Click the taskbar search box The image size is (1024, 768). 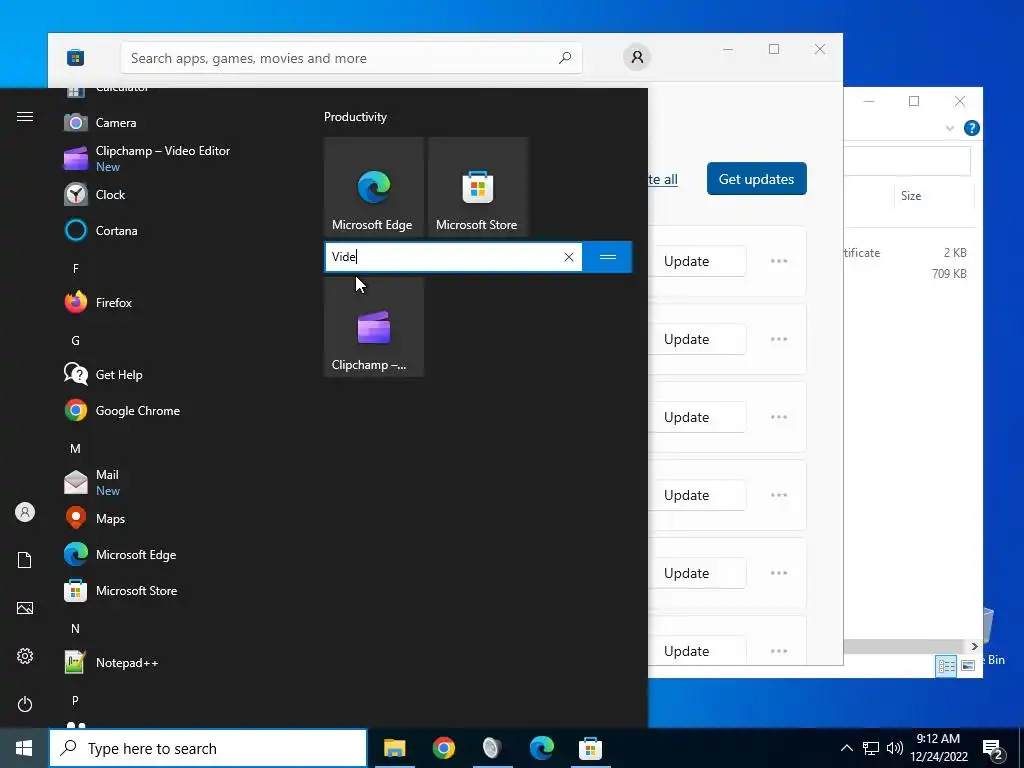pyautogui.click(x=208, y=748)
